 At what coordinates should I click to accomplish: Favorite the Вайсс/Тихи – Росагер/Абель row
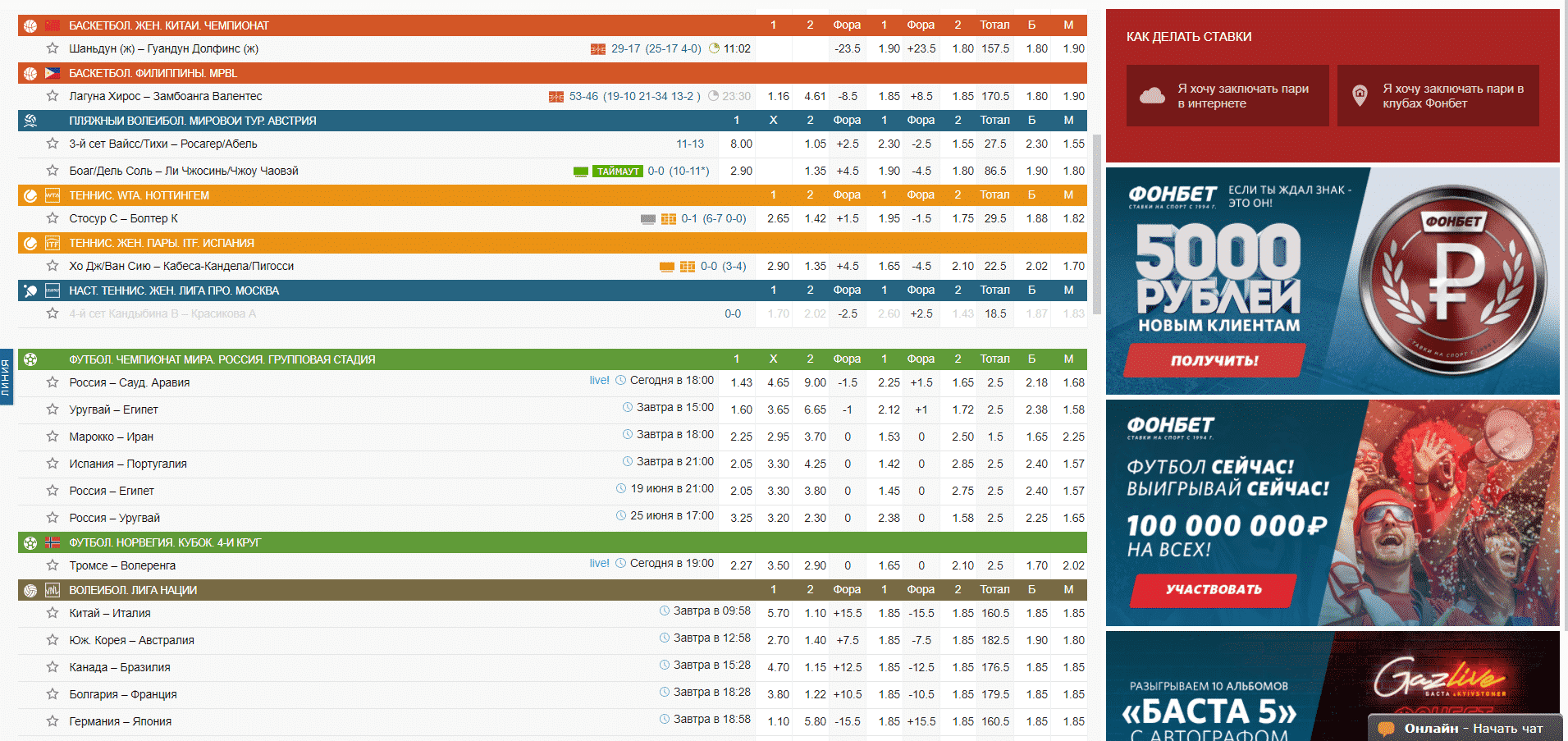(53, 144)
